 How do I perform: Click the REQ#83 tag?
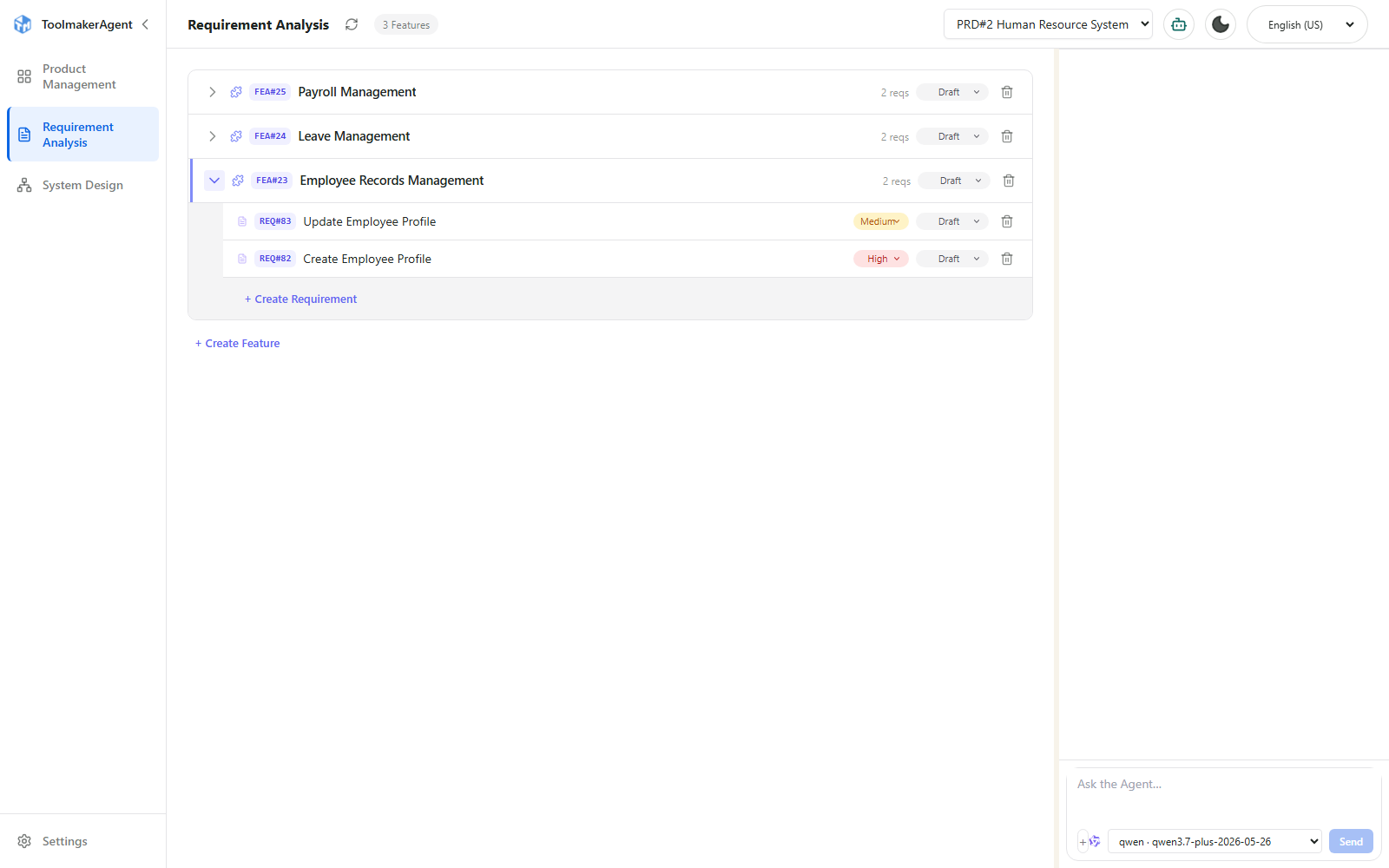[275, 221]
